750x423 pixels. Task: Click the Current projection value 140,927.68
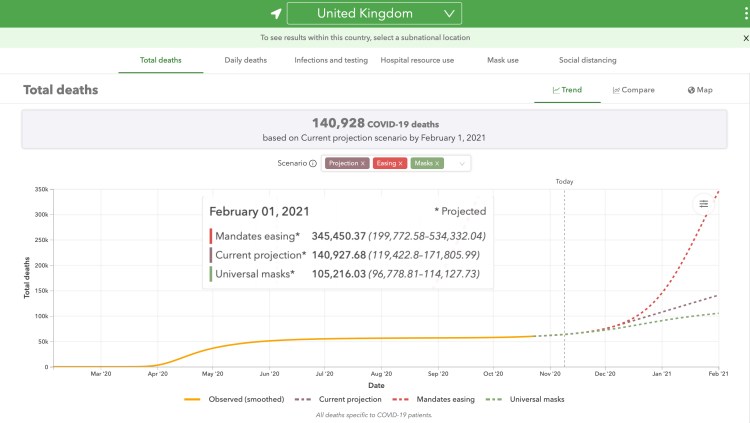[339, 255]
